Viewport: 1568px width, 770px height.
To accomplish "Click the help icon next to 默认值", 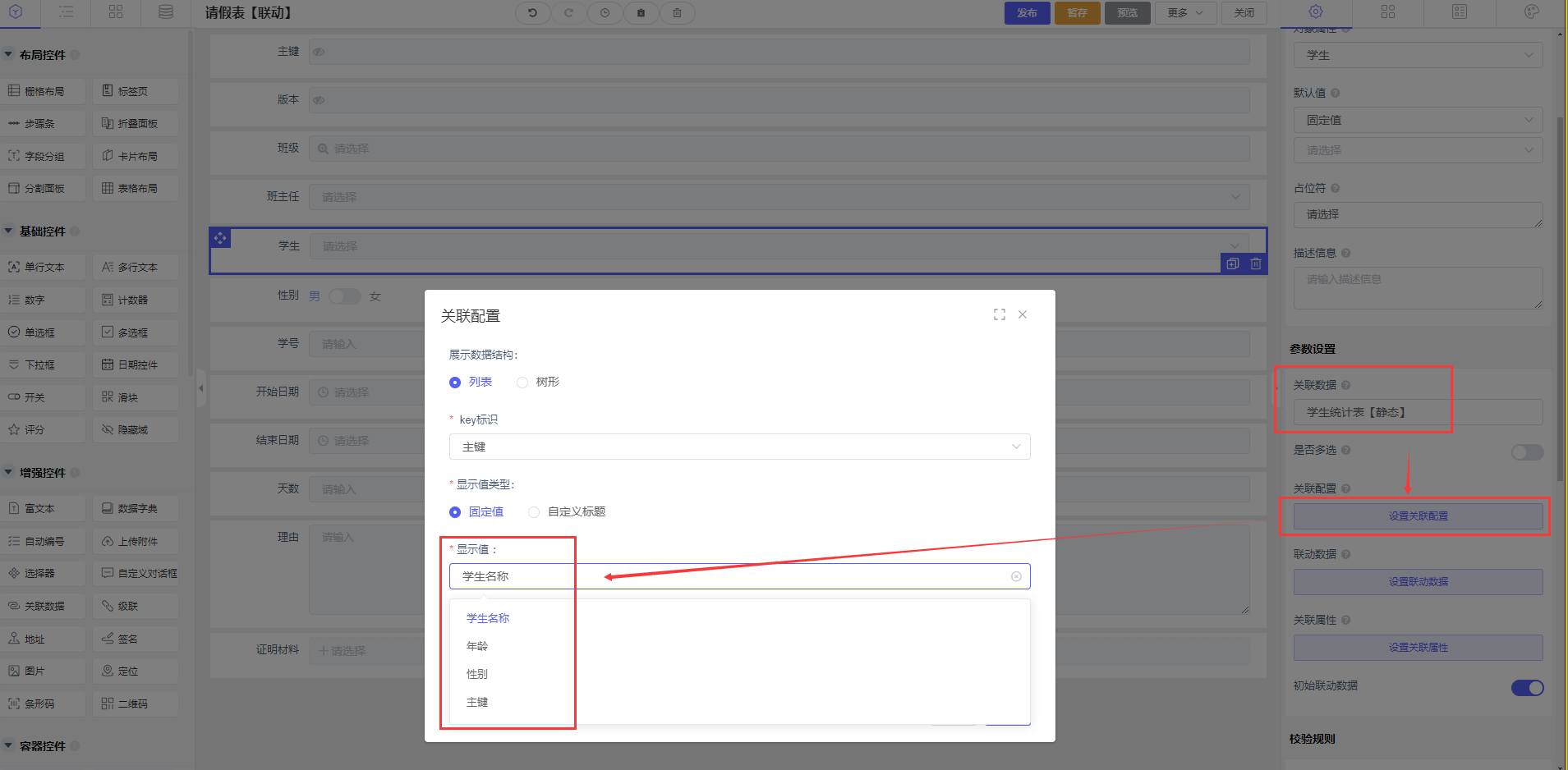I will (x=1336, y=93).
